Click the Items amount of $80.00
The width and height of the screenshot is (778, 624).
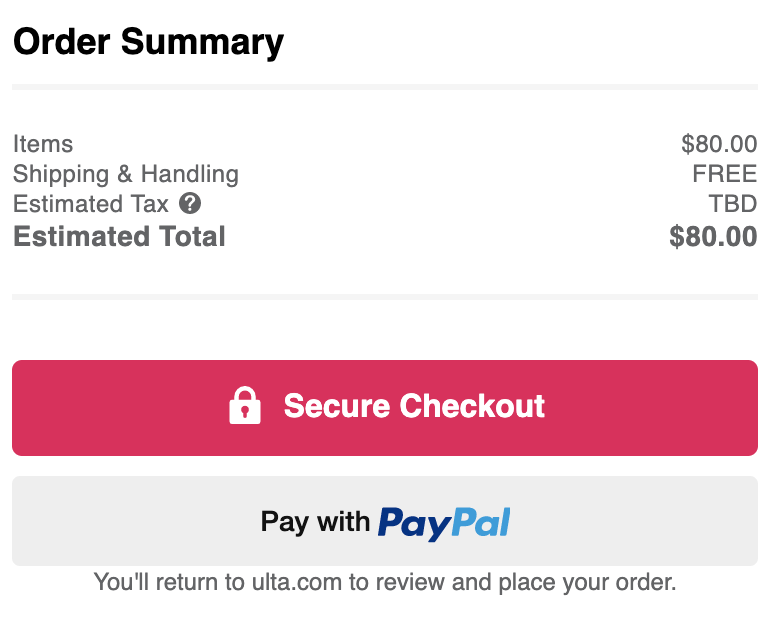coord(719,144)
